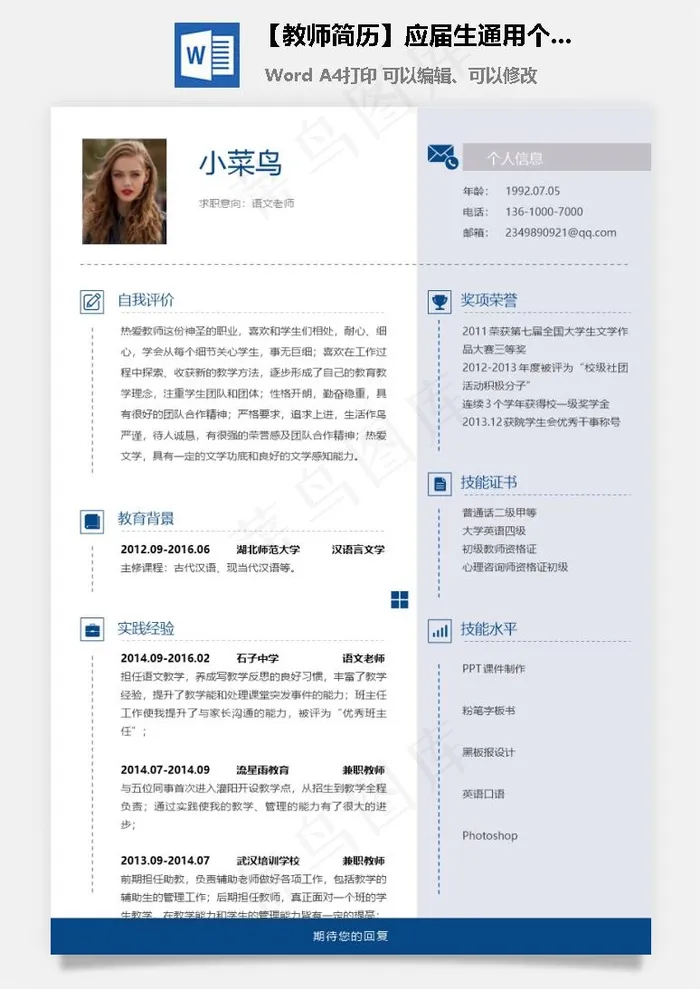The width and height of the screenshot is (700, 989).
Task: Click the 湖北师范大学 education entry
Action: (x=268, y=549)
